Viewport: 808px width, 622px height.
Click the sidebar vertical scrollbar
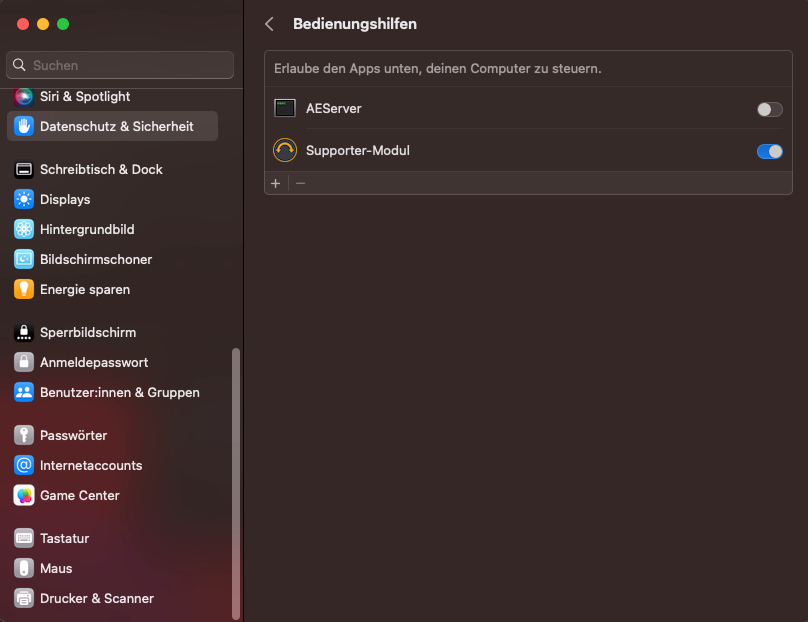click(x=236, y=480)
